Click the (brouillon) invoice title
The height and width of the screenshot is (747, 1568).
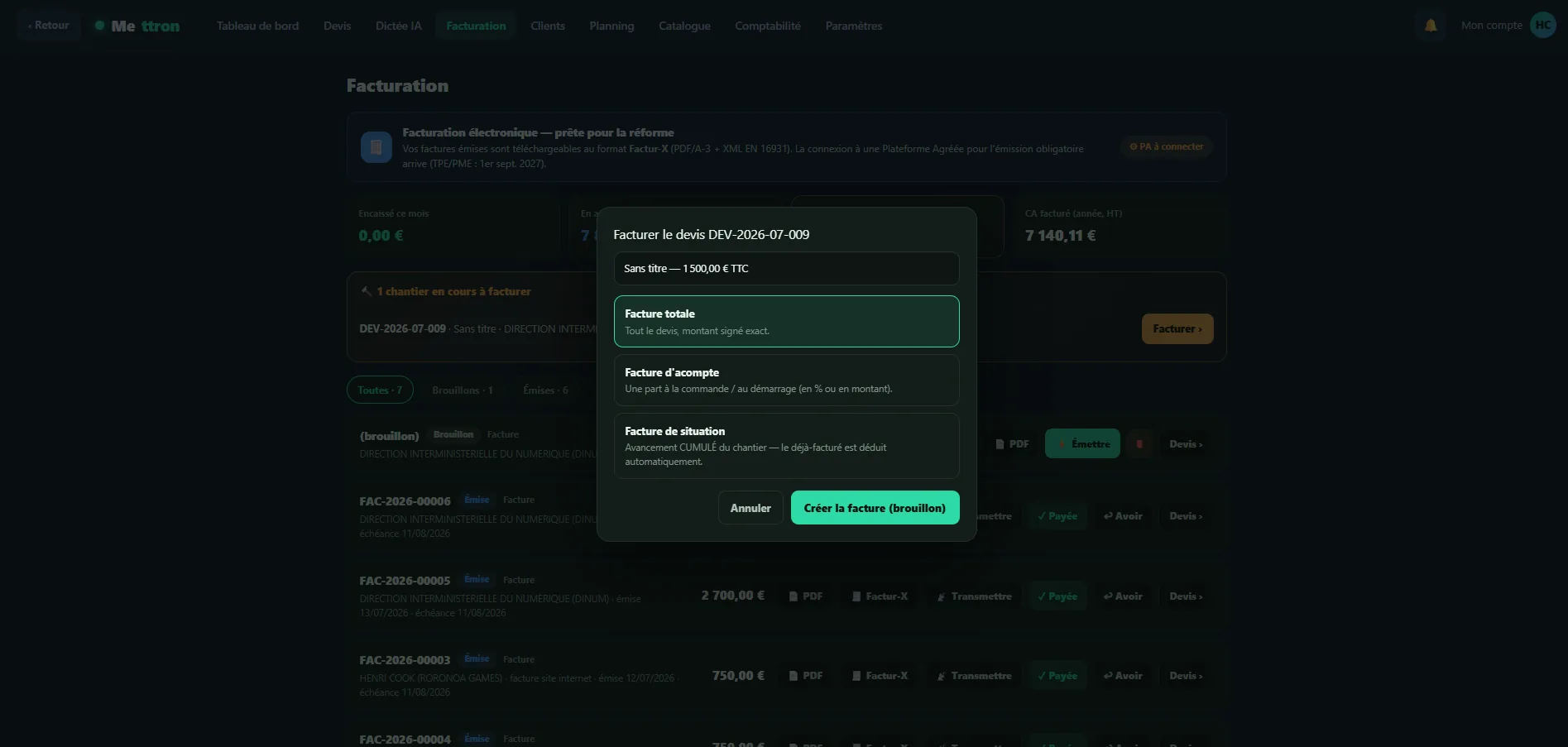coord(390,436)
